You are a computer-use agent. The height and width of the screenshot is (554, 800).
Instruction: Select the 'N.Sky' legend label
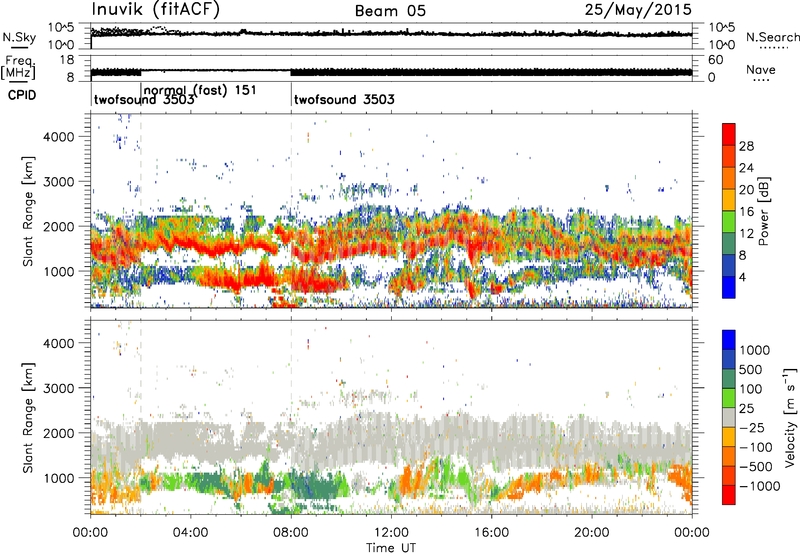point(19,37)
